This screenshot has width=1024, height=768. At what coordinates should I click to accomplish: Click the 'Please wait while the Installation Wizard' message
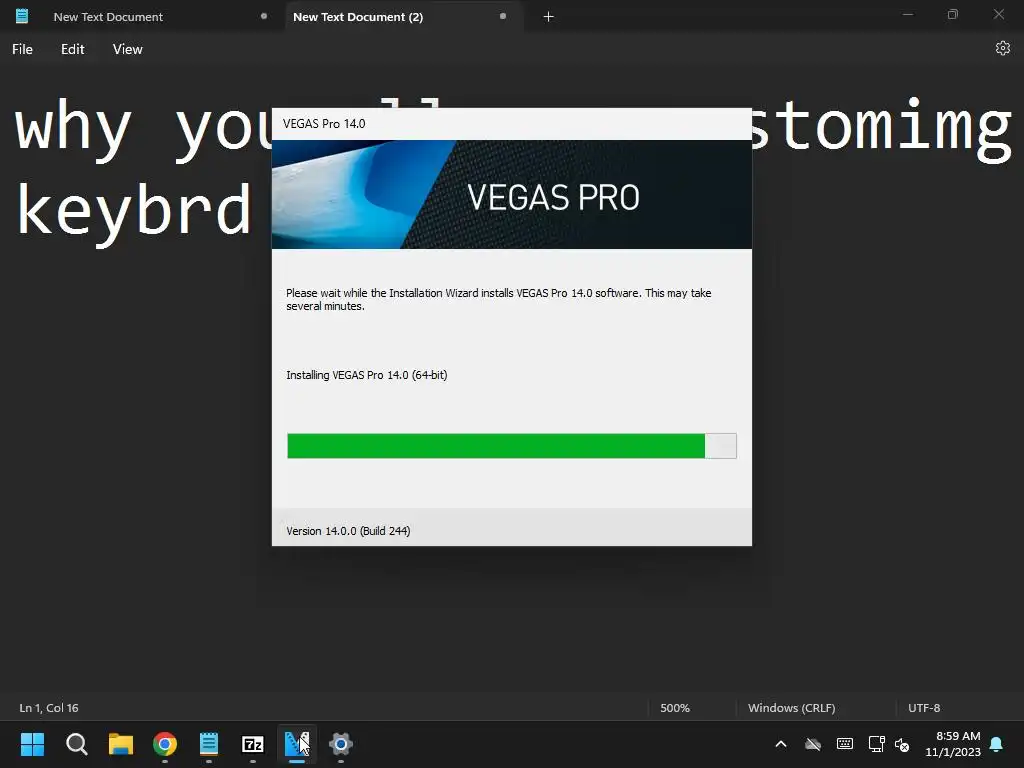[x=498, y=300]
